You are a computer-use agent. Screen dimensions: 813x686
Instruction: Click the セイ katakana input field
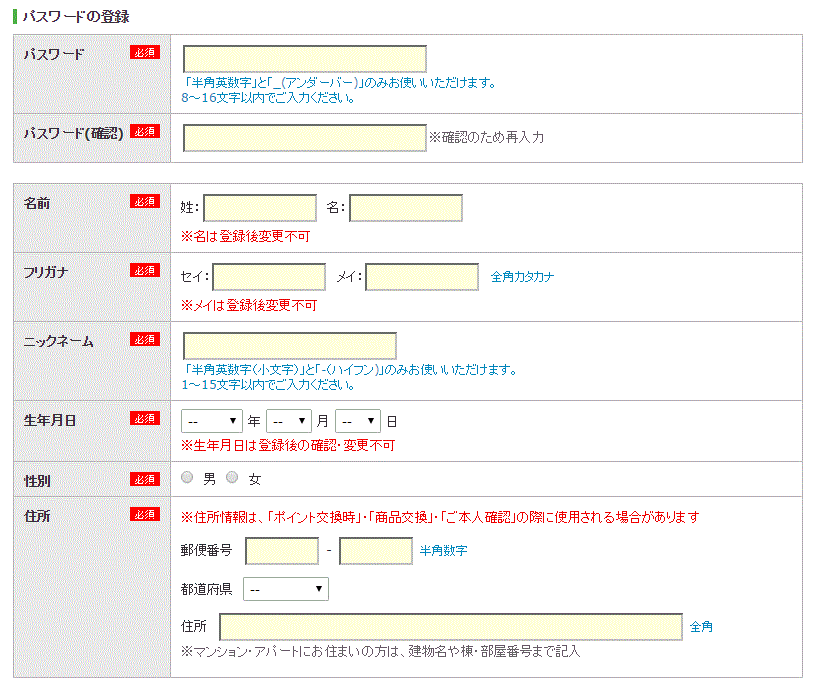click(268, 277)
